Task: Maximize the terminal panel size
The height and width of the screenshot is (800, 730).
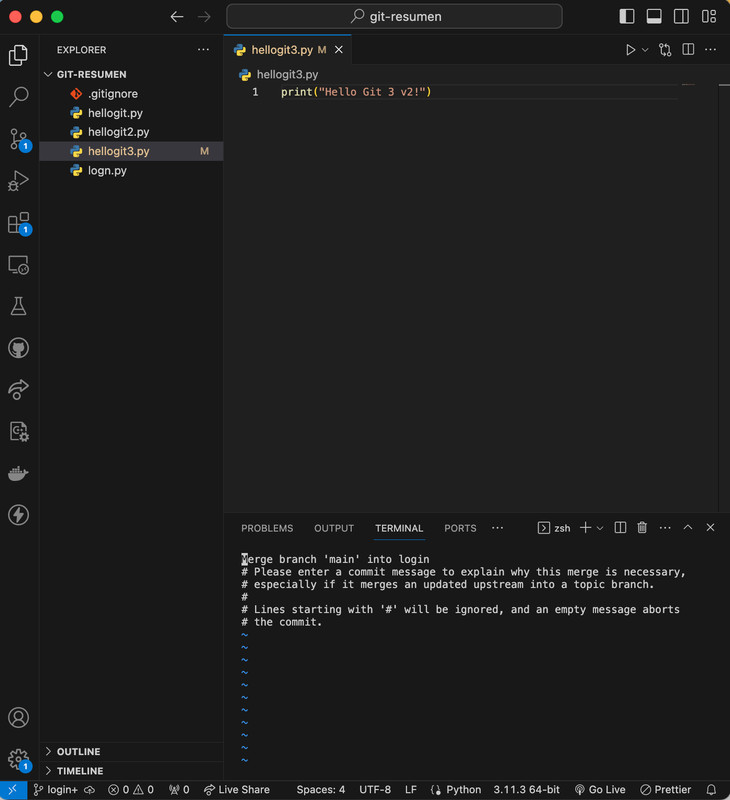Action: click(x=688, y=528)
